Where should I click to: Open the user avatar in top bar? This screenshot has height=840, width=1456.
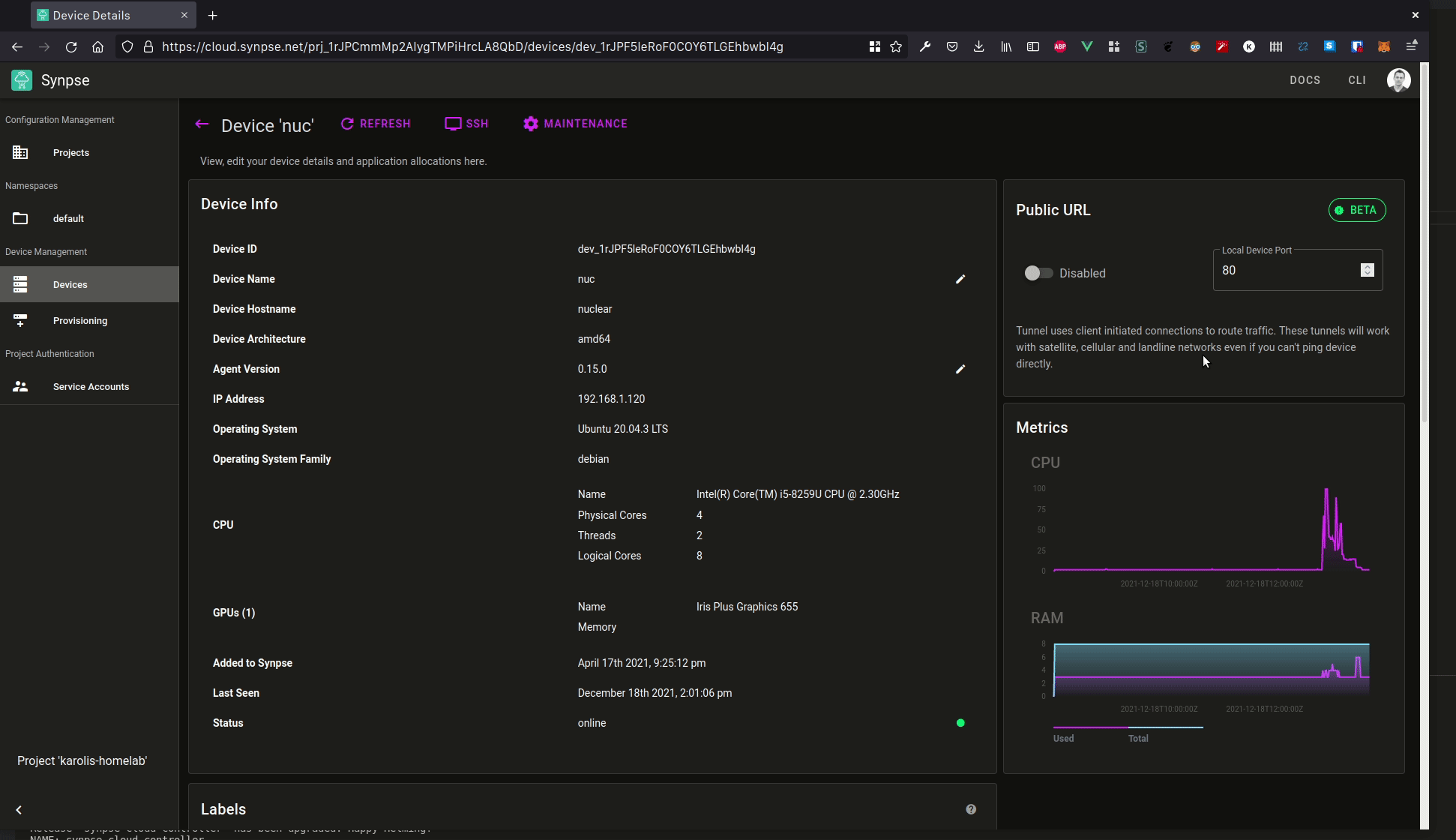coord(1398,80)
